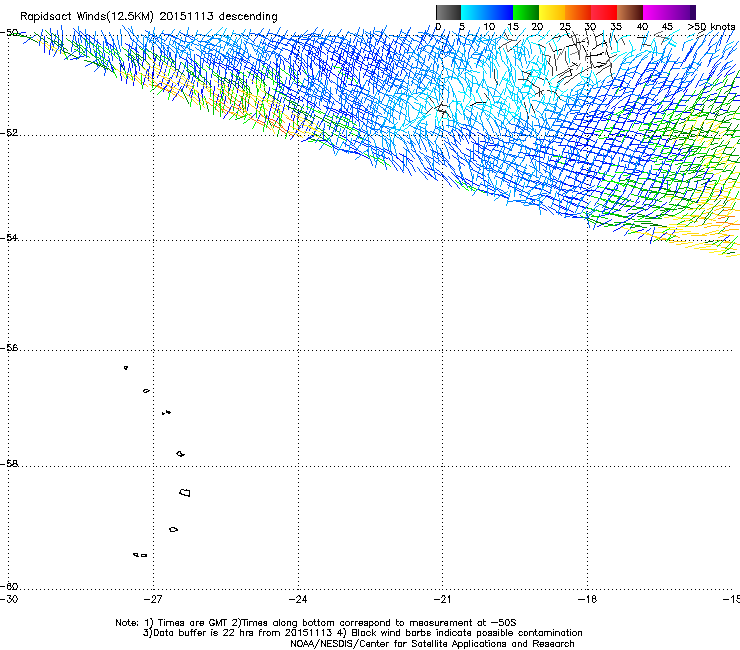Screen dimensions: 740x650
Task: Click the '-52' latitude axis label
Action: click(9, 133)
